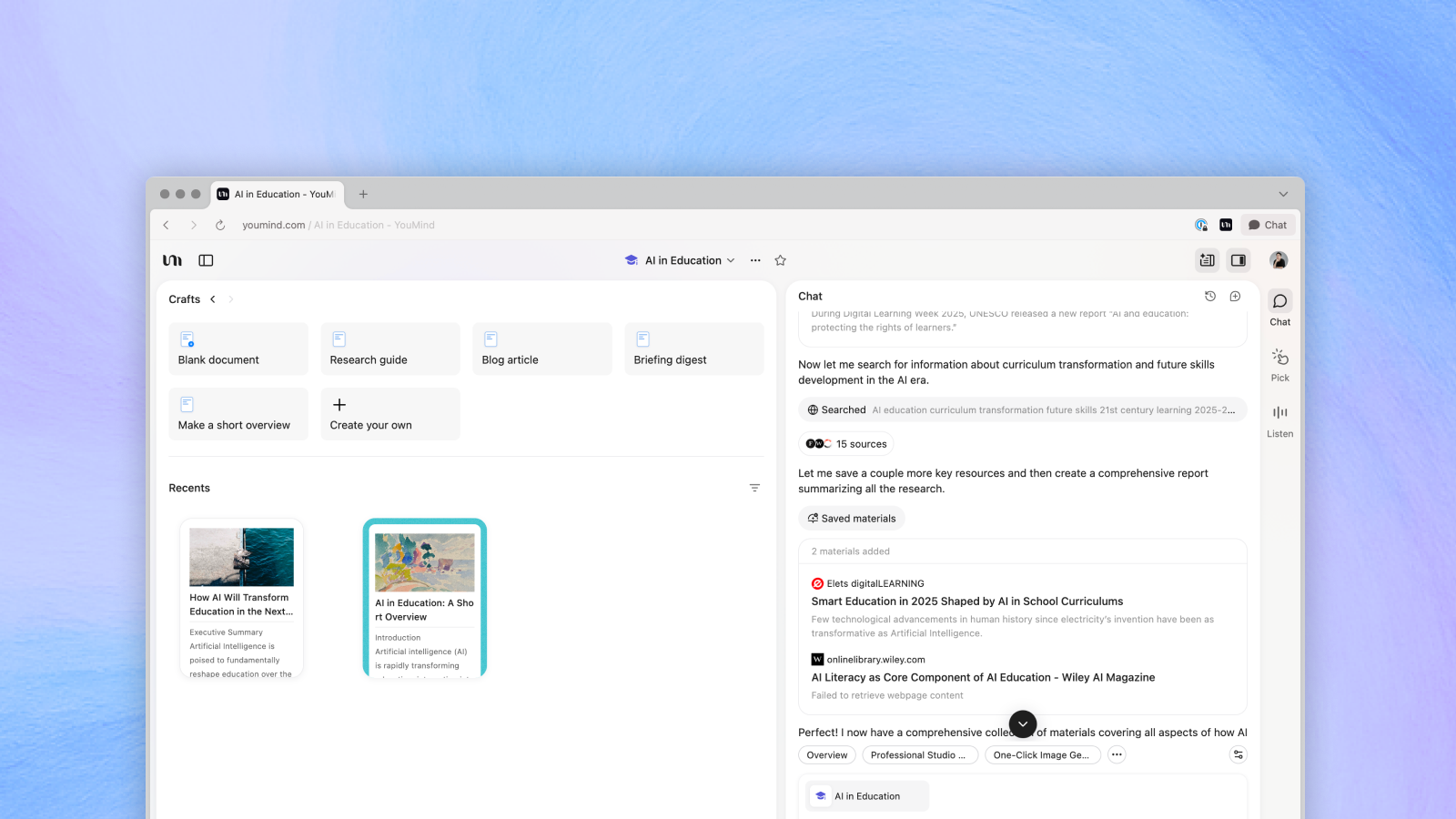Screen dimensions: 1456x819
Task: Filter the Recents list
Action: tap(754, 488)
